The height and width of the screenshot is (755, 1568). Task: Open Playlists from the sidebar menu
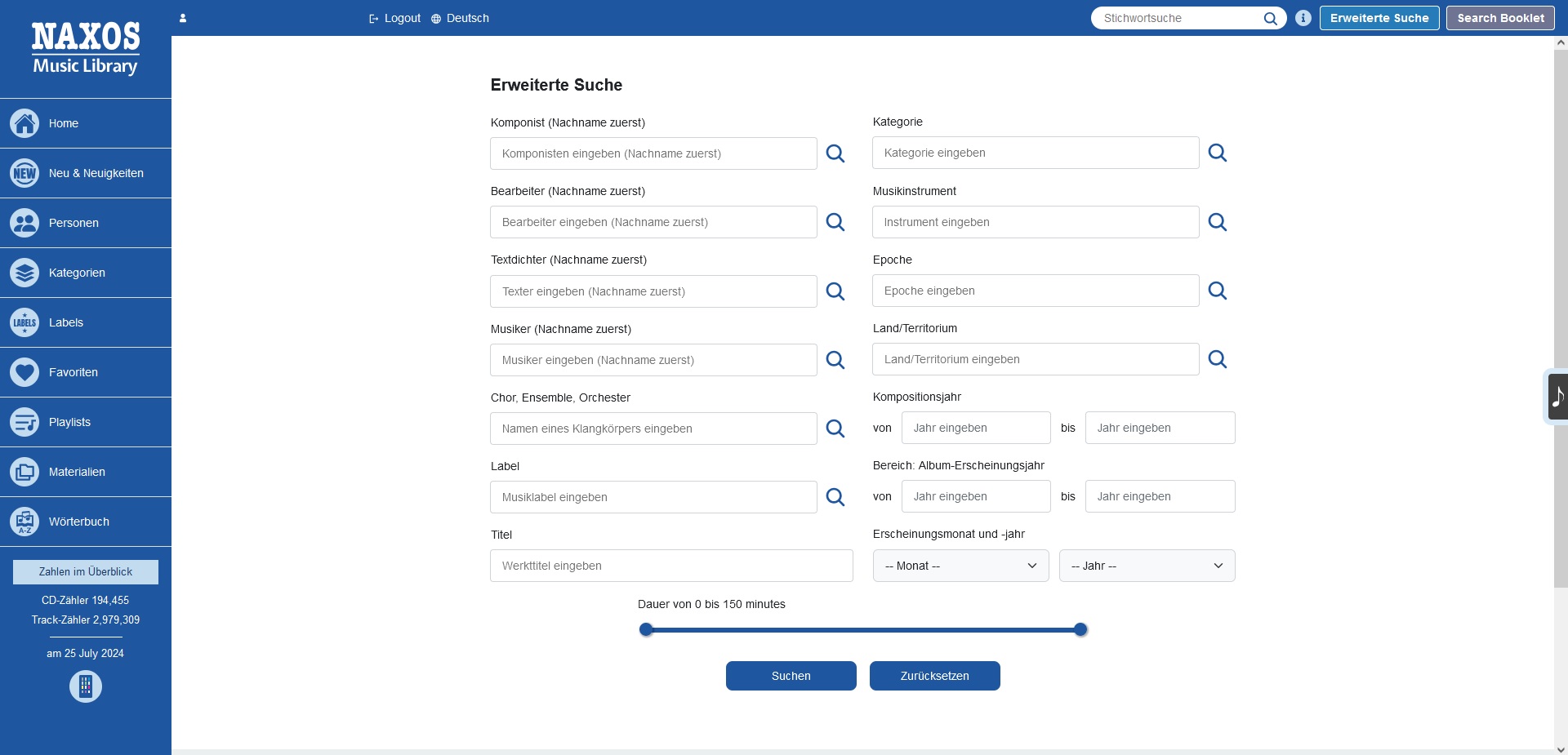click(69, 422)
